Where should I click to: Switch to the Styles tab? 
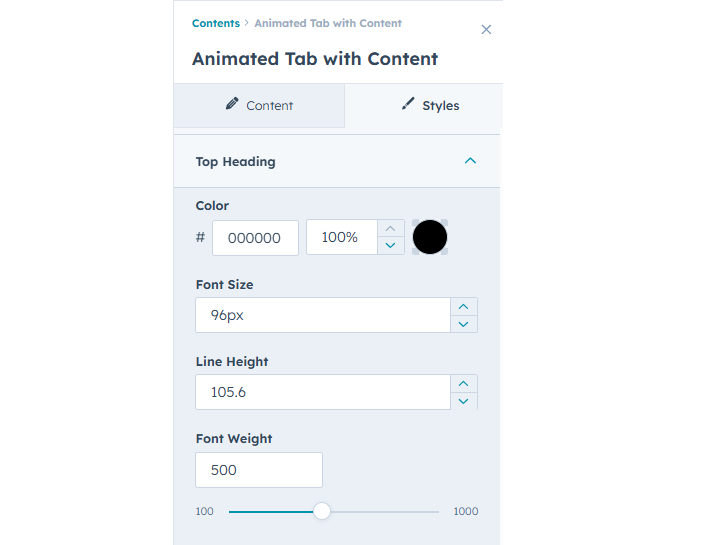tap(430, 106)
